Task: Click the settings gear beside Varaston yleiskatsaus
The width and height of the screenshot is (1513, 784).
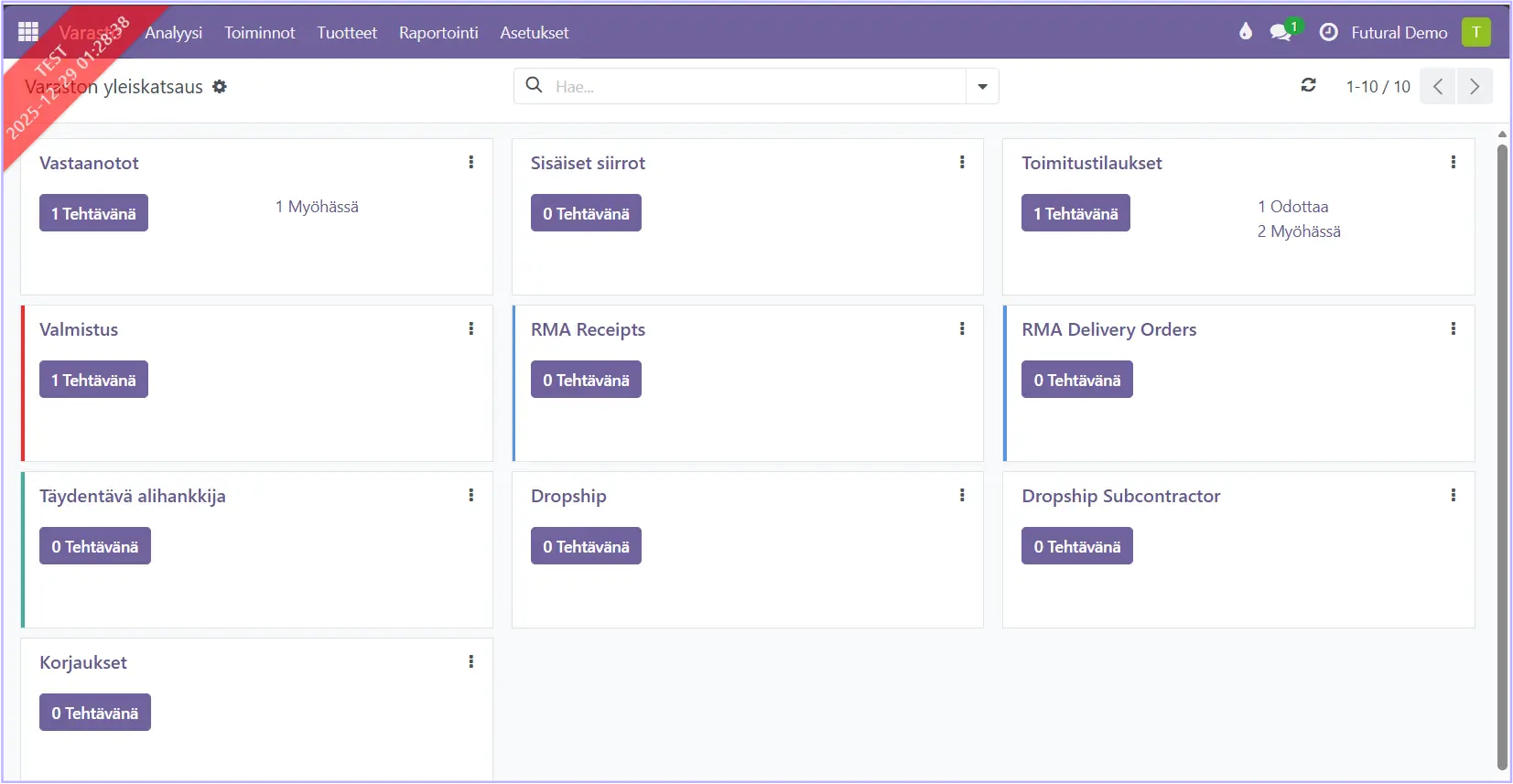Action: point(220,87)
